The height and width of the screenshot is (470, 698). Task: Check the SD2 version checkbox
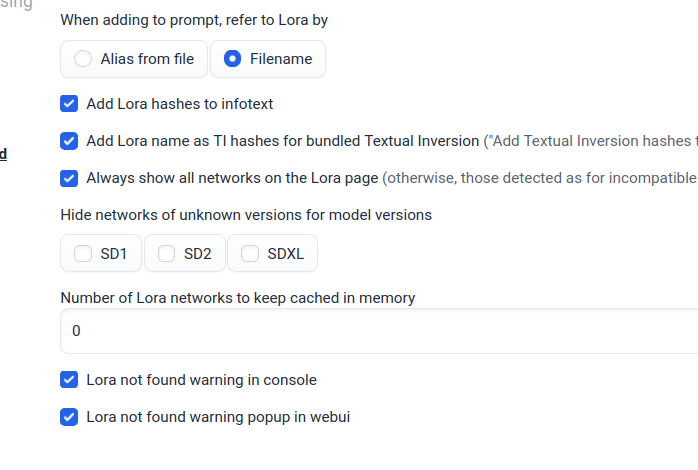[166, 254]
